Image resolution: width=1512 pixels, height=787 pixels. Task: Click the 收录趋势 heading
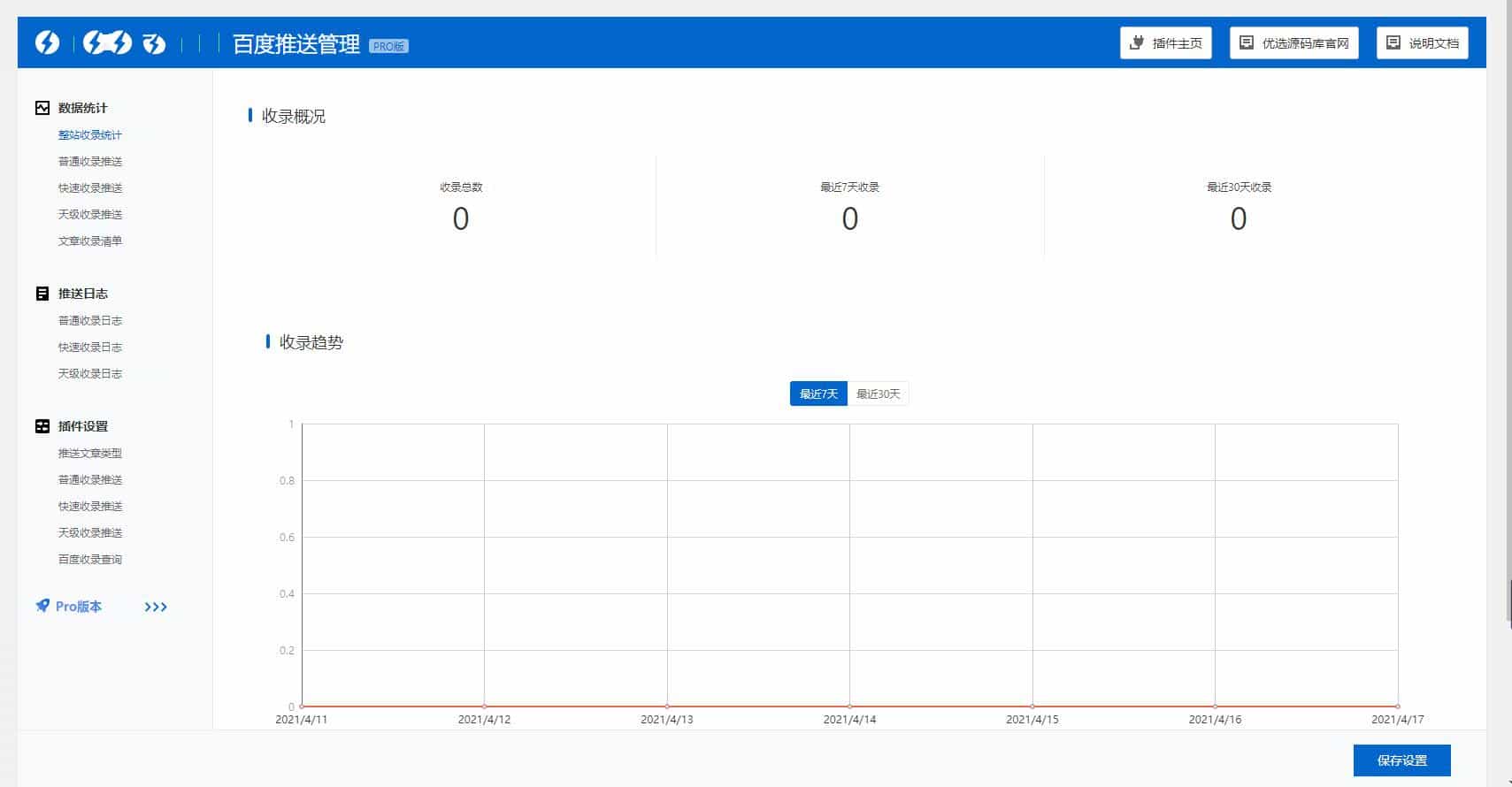click(311, 343)
